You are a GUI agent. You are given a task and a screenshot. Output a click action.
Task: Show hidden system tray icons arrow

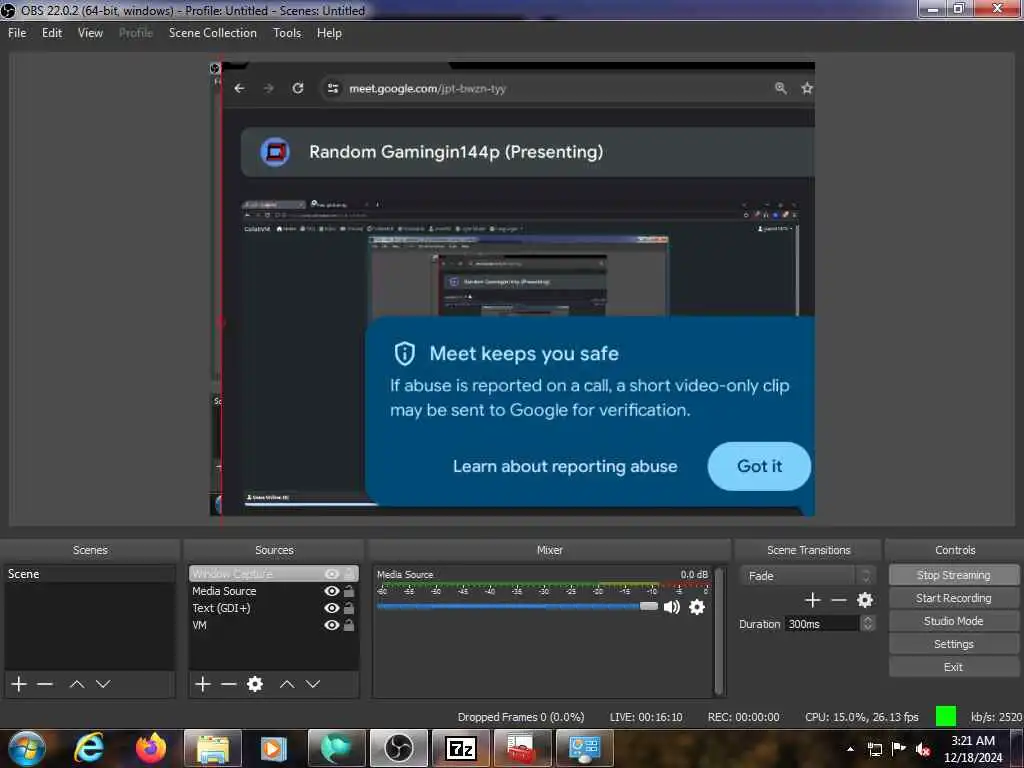point(850,749)
